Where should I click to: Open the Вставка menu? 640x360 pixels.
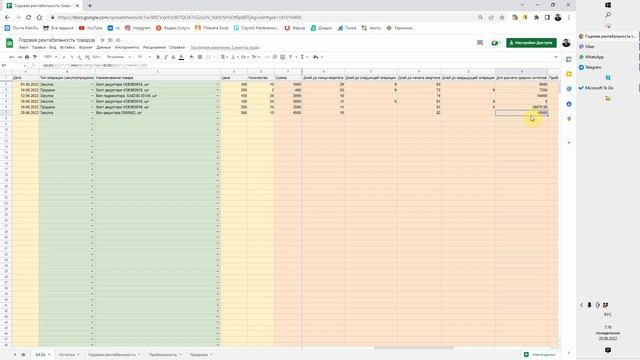pos(67,47)
